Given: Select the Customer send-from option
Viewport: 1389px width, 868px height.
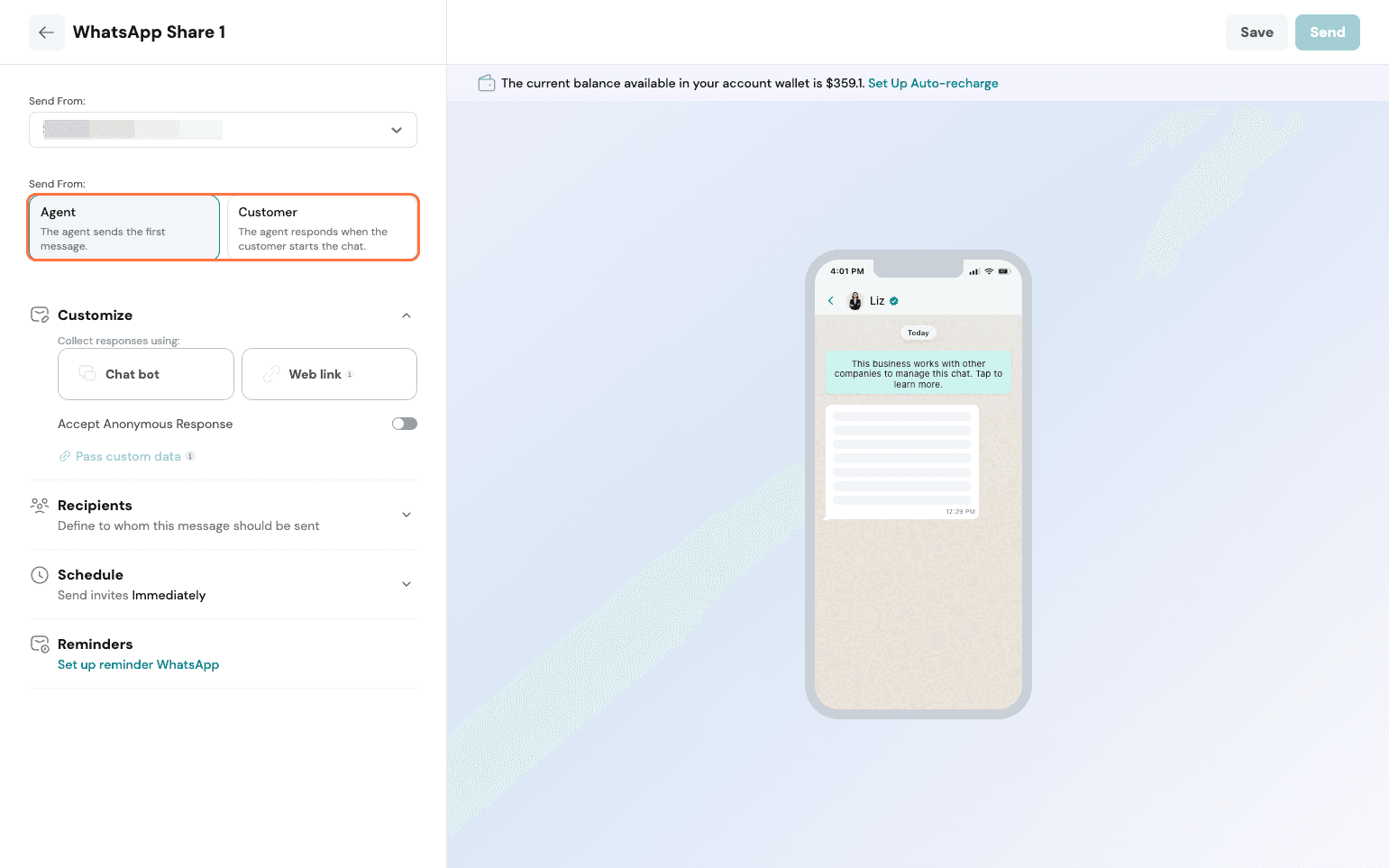Looking at the screenshot, I should pos(322,228).
